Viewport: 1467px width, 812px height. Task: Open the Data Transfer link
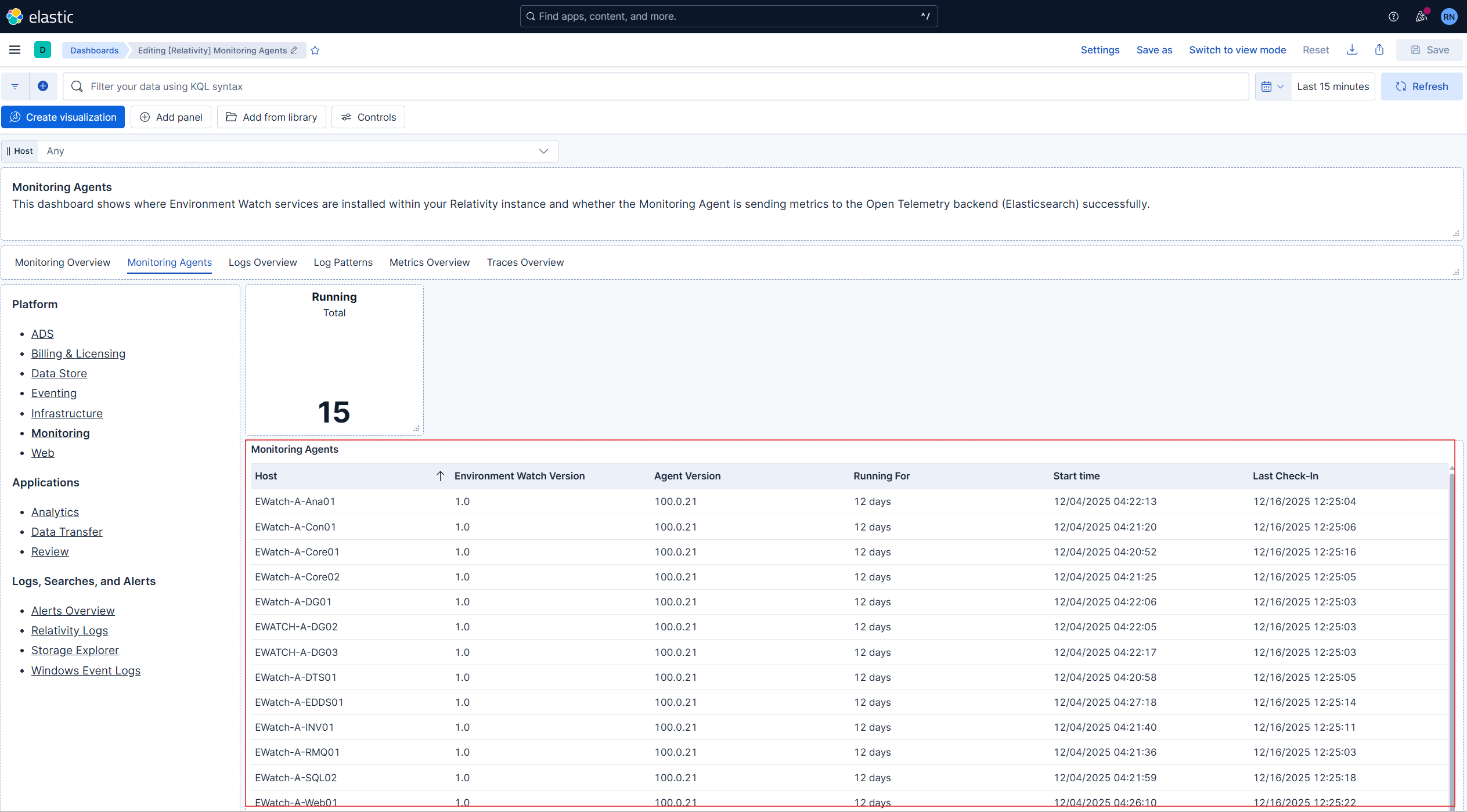pos(67,532)
